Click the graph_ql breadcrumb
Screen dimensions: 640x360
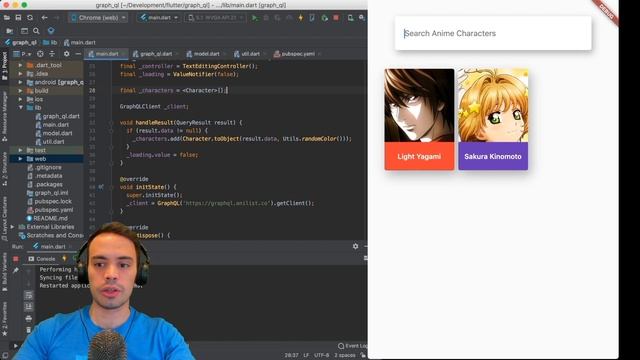pos(21,42)
